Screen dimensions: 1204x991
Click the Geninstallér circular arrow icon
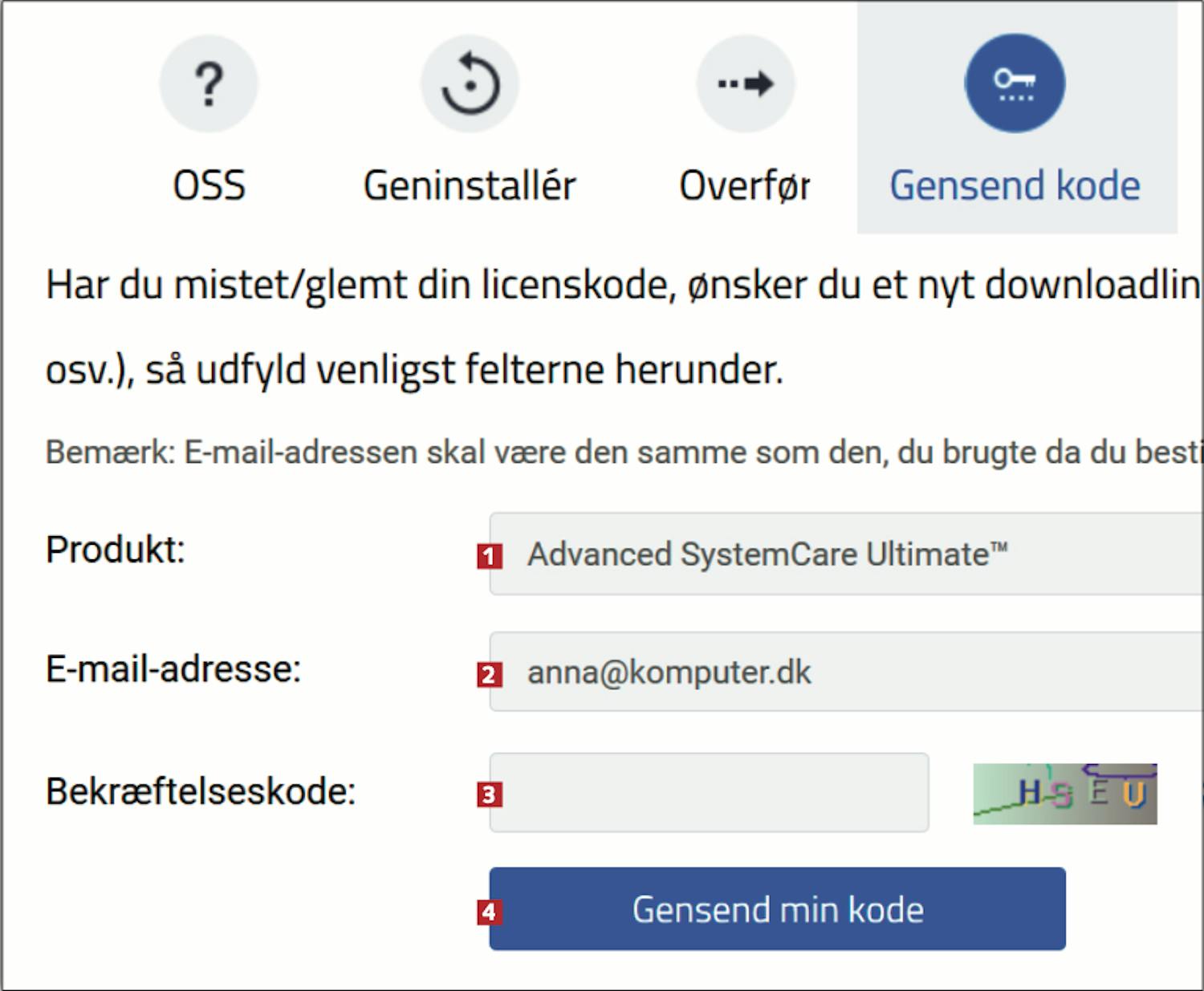pyautogui.click(x=470, y=83)
